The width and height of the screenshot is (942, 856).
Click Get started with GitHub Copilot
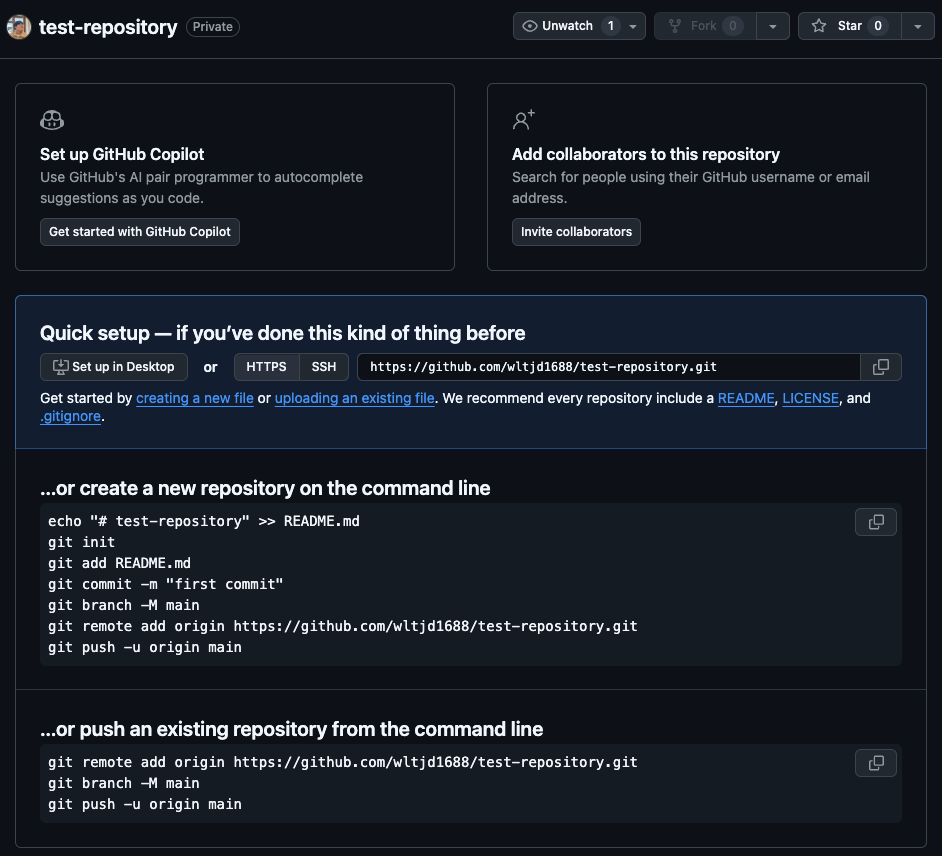point(140,232)
